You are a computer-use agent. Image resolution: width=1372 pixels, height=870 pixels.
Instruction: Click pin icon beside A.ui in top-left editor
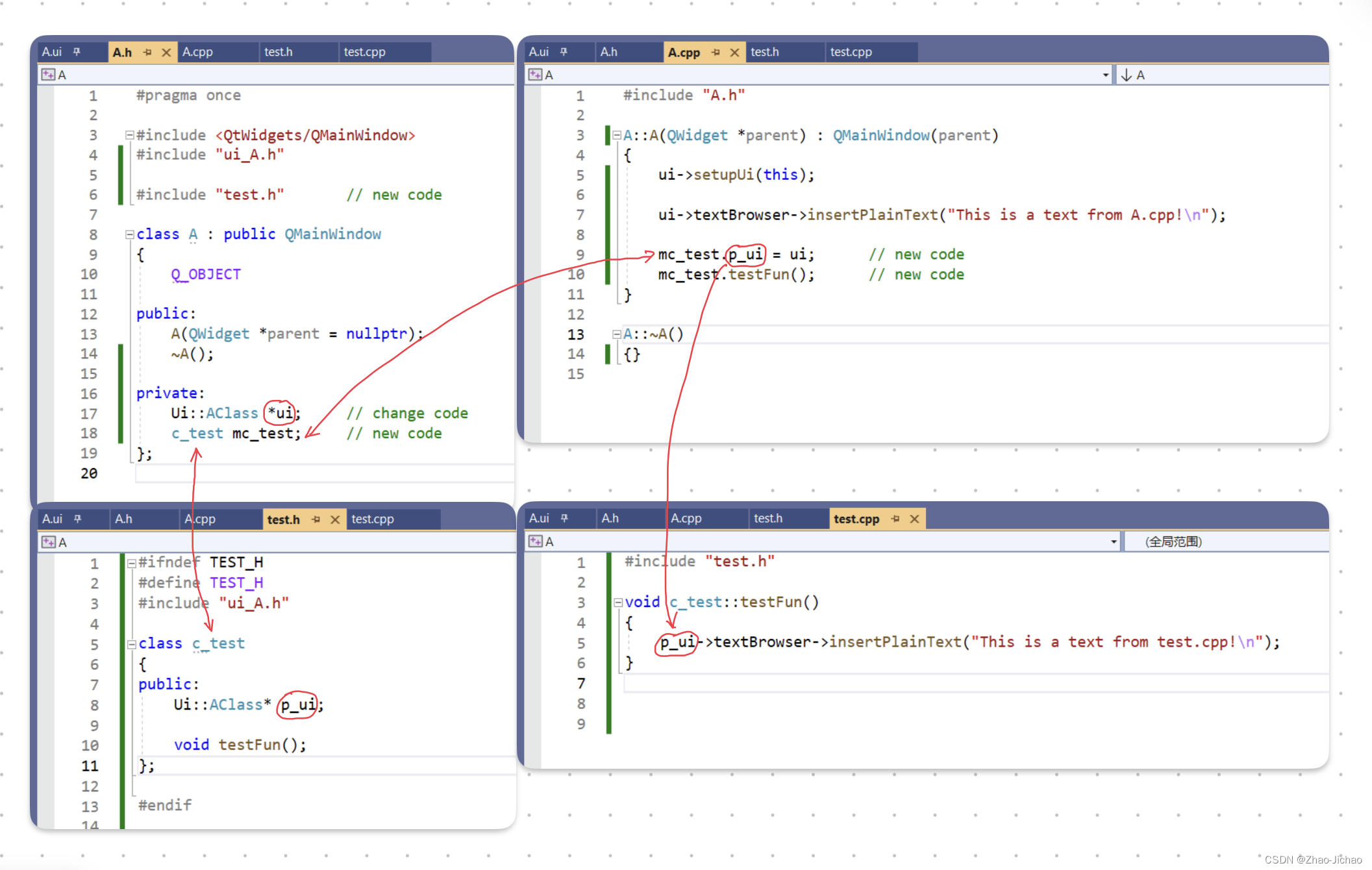77,52
